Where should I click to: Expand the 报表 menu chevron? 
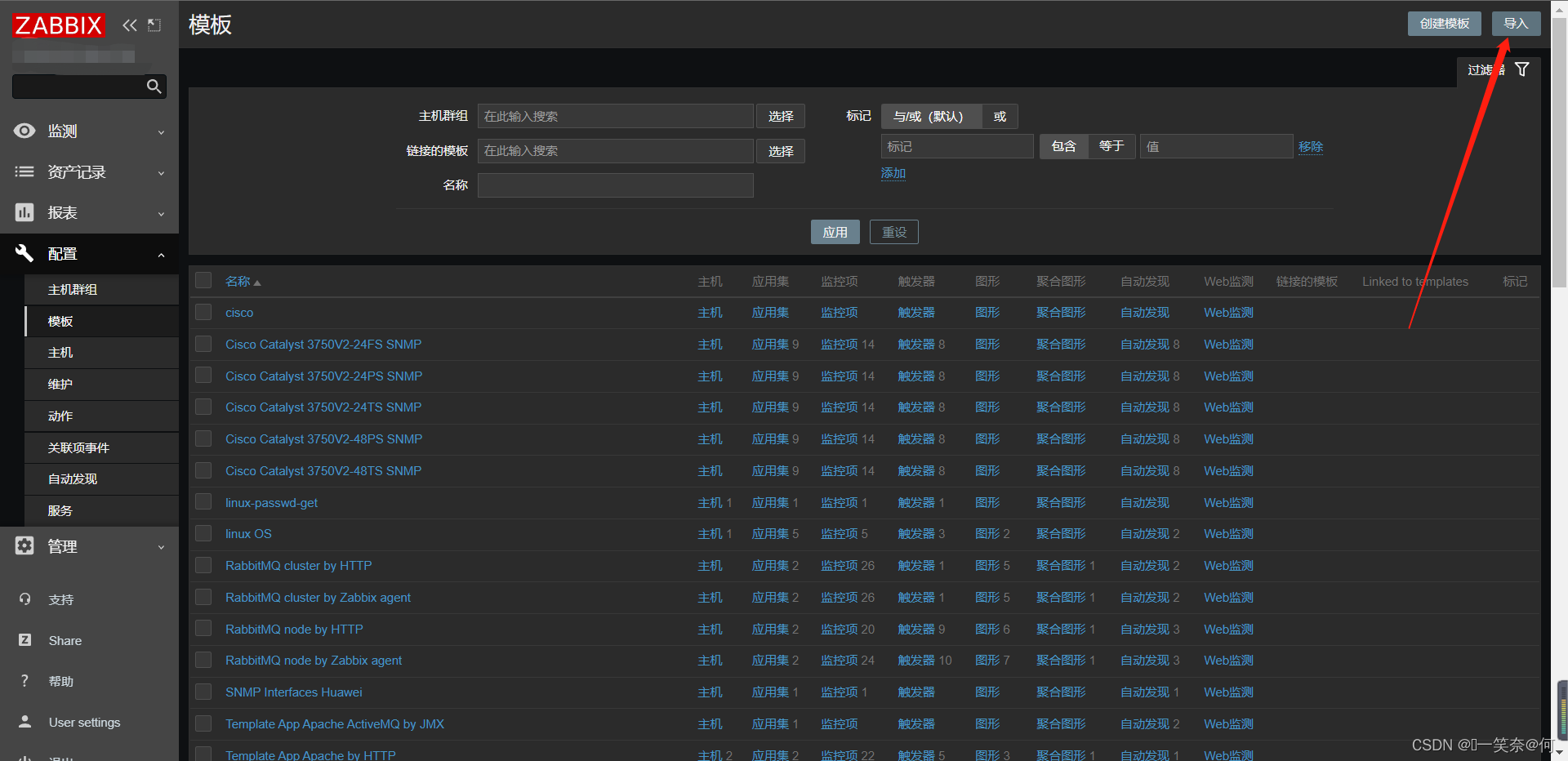161,214
